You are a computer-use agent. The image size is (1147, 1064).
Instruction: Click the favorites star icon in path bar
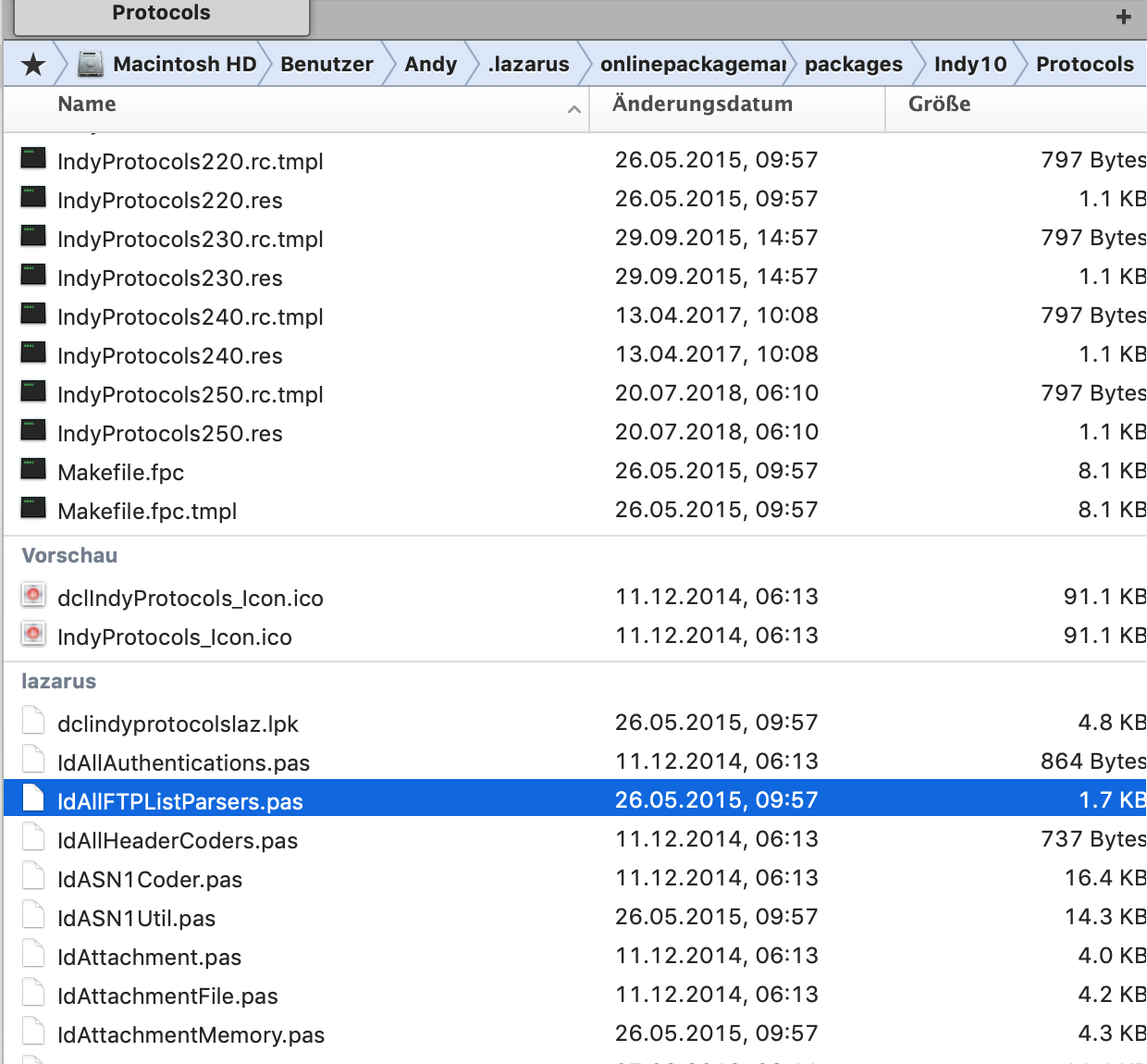pos(33,65)
